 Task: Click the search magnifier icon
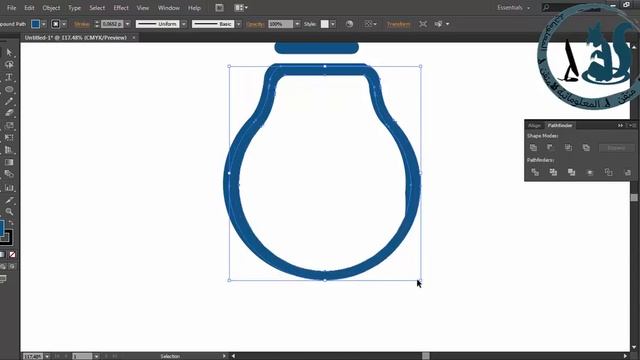[546, 7]
